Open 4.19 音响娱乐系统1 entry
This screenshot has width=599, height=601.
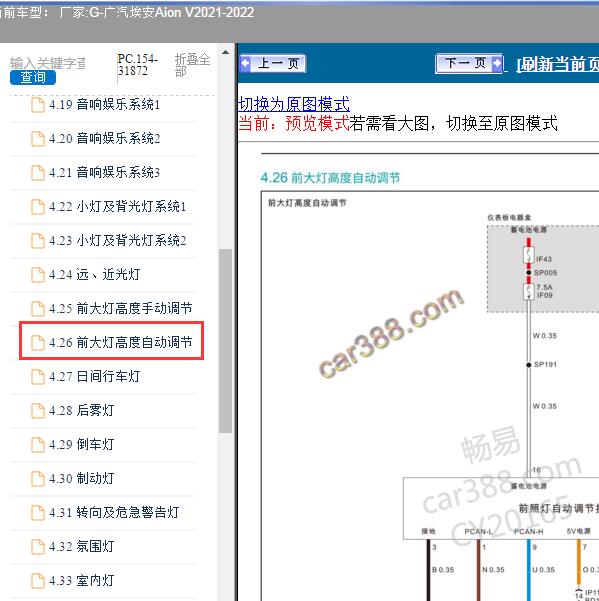coord(104,105)
